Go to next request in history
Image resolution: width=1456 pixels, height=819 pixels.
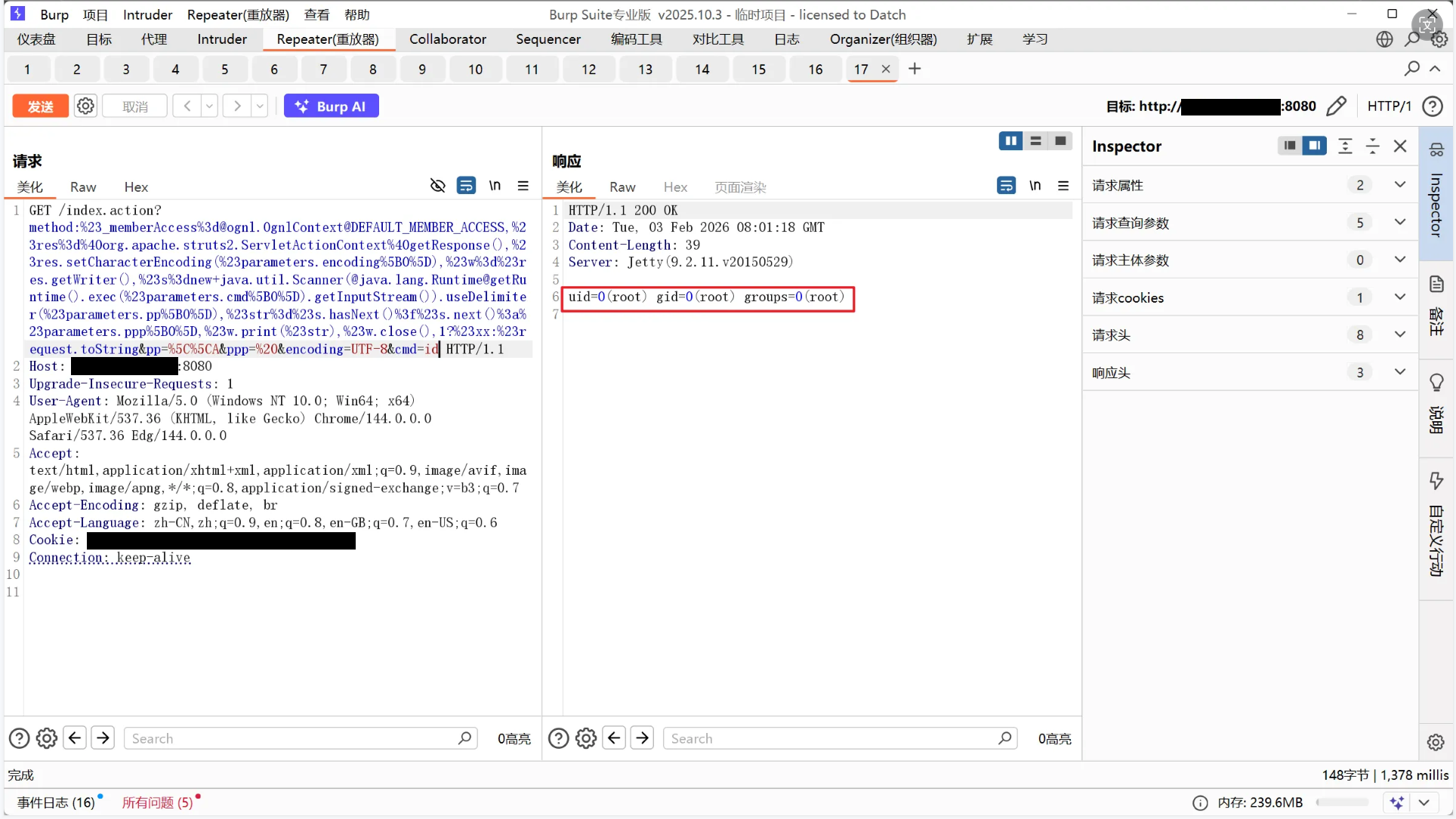pos(237,106)
